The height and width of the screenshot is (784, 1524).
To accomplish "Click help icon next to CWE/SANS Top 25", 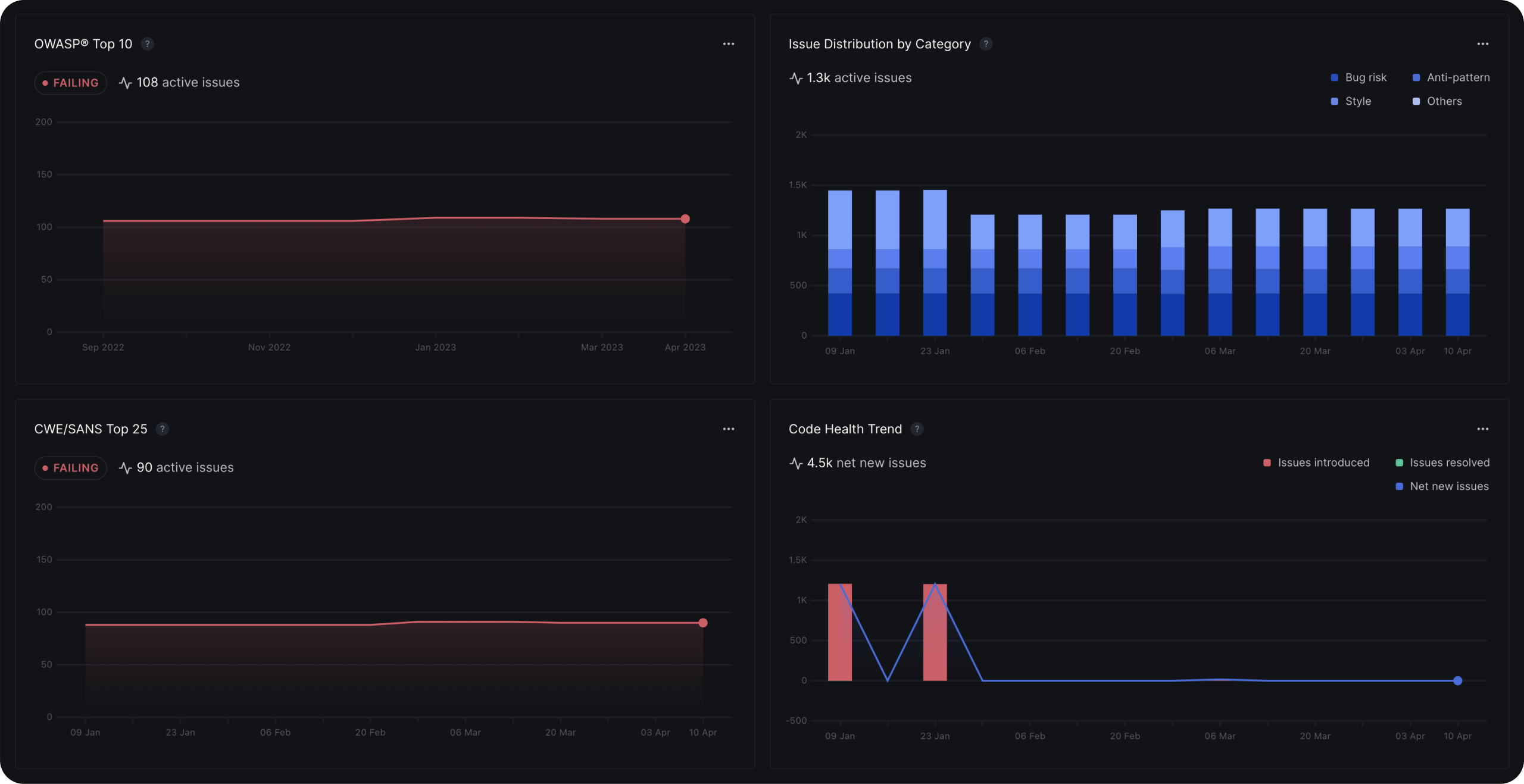I will click(162, 429).
